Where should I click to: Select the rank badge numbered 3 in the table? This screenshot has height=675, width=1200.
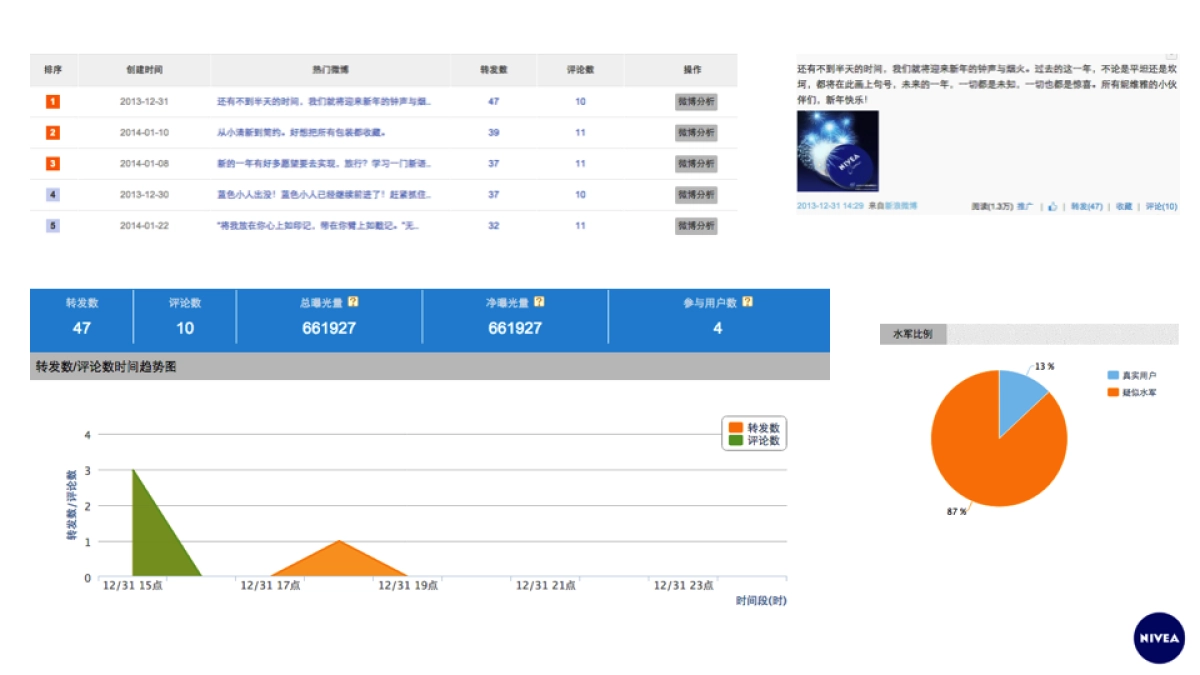[51, 163]
